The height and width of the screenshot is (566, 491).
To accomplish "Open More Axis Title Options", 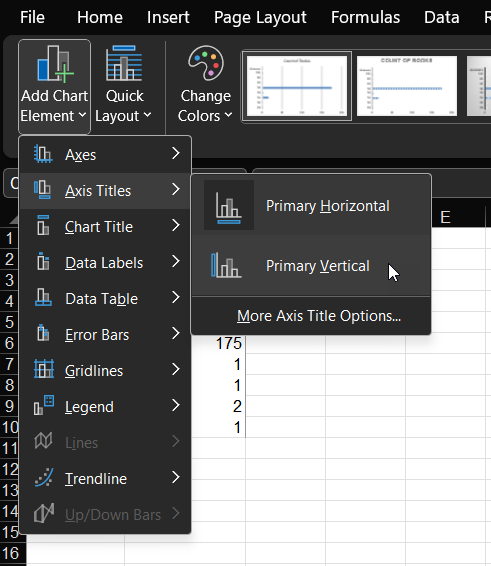I will (x=319, y=316).
